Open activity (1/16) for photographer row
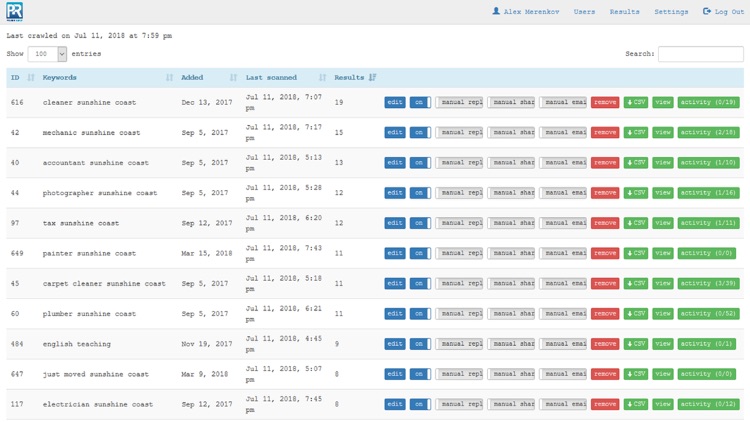 click(x=708, y=193)
